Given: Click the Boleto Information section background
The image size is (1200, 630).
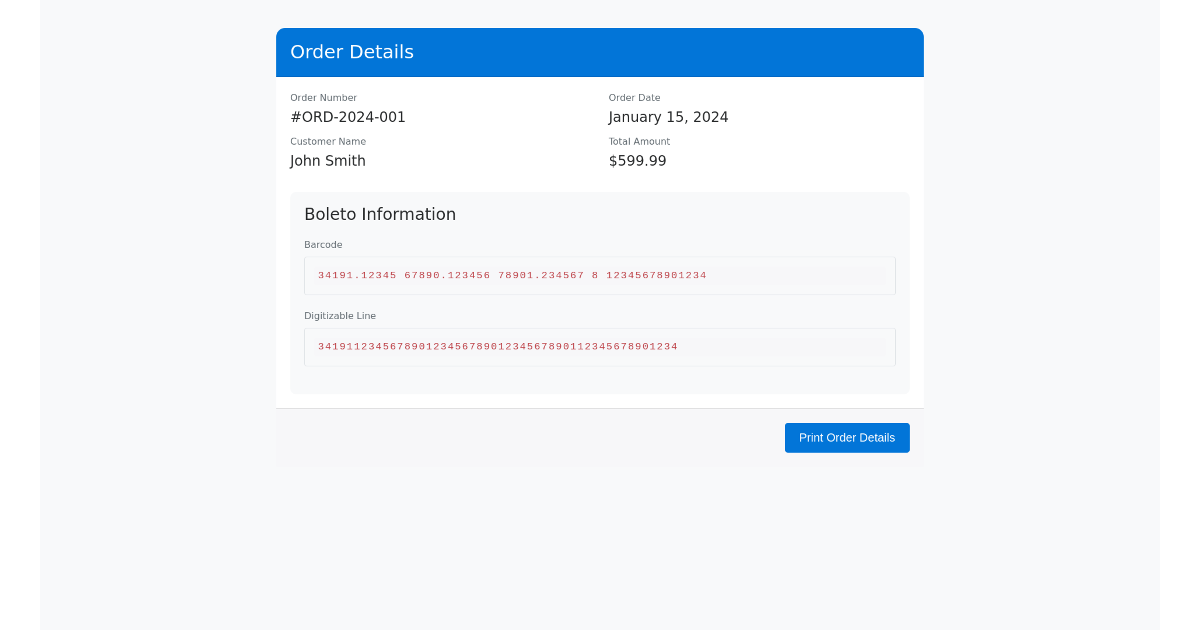Looking at the screenshot, I should tap(600, 382).
